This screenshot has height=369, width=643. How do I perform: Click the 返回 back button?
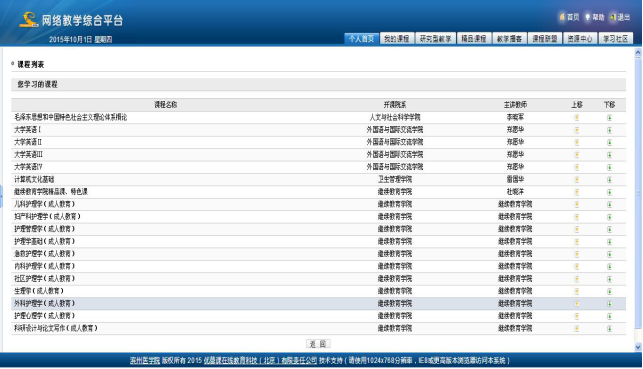coord(318,344)
